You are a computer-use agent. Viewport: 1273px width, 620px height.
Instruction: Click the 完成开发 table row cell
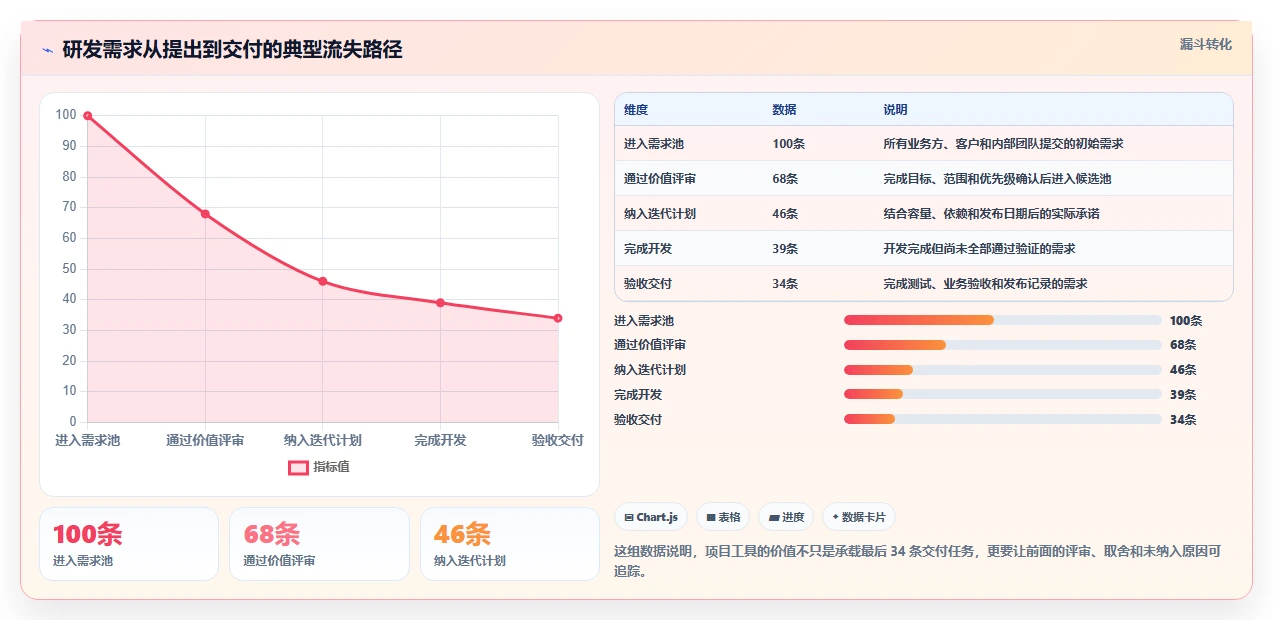648,249
